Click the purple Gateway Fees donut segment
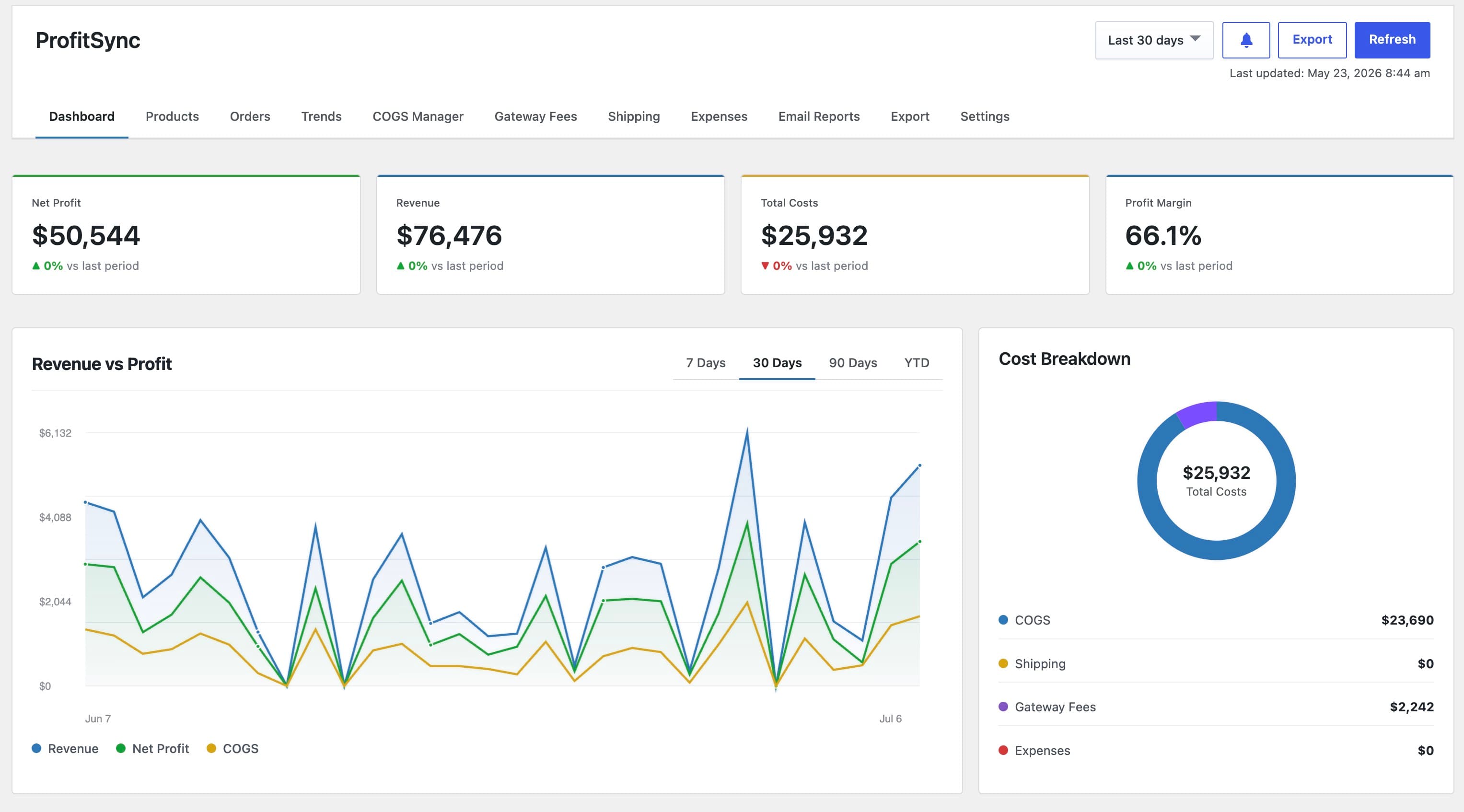This screenshot has width=1464, height=812. point(1198,414)
